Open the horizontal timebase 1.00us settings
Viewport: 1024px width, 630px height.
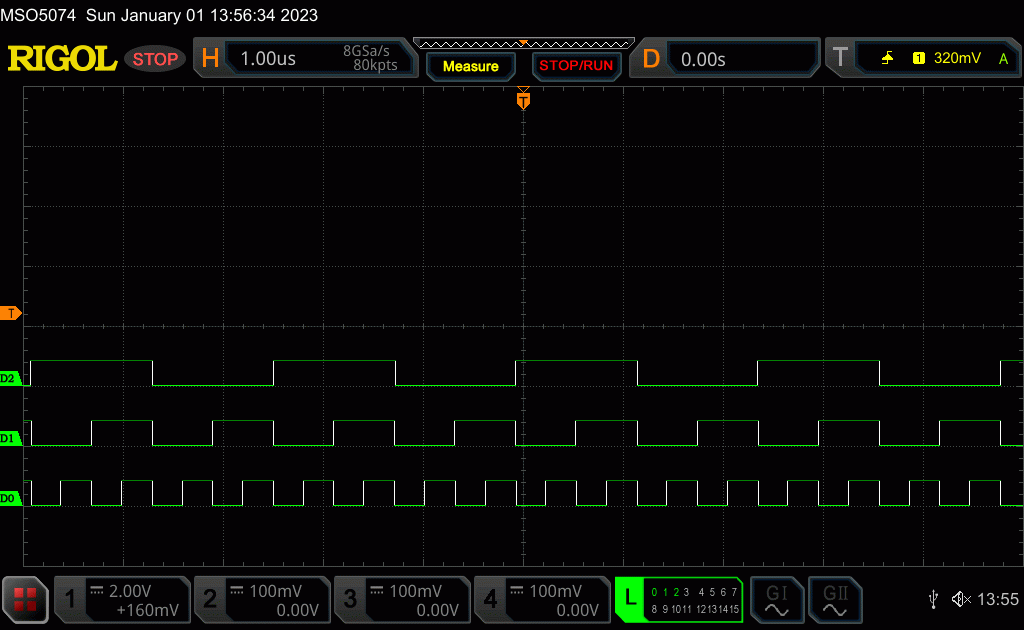305,59
